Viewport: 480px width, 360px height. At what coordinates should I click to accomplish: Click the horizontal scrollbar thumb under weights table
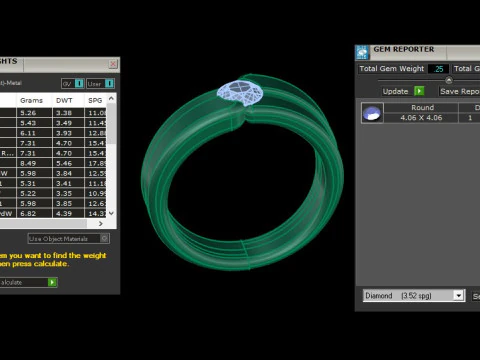tap(43, 224)
